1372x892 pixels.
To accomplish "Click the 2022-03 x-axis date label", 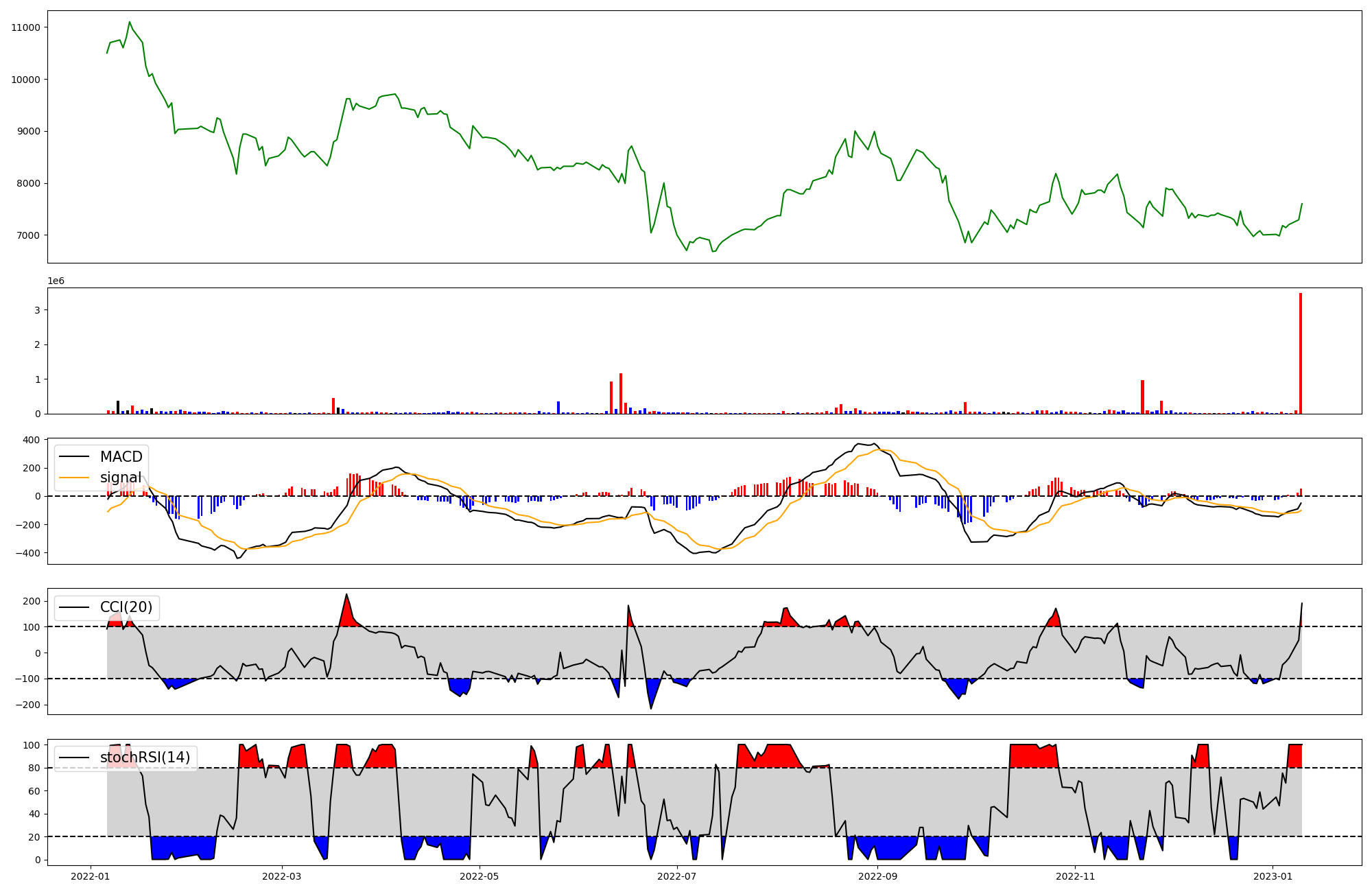I will (281, 876).
